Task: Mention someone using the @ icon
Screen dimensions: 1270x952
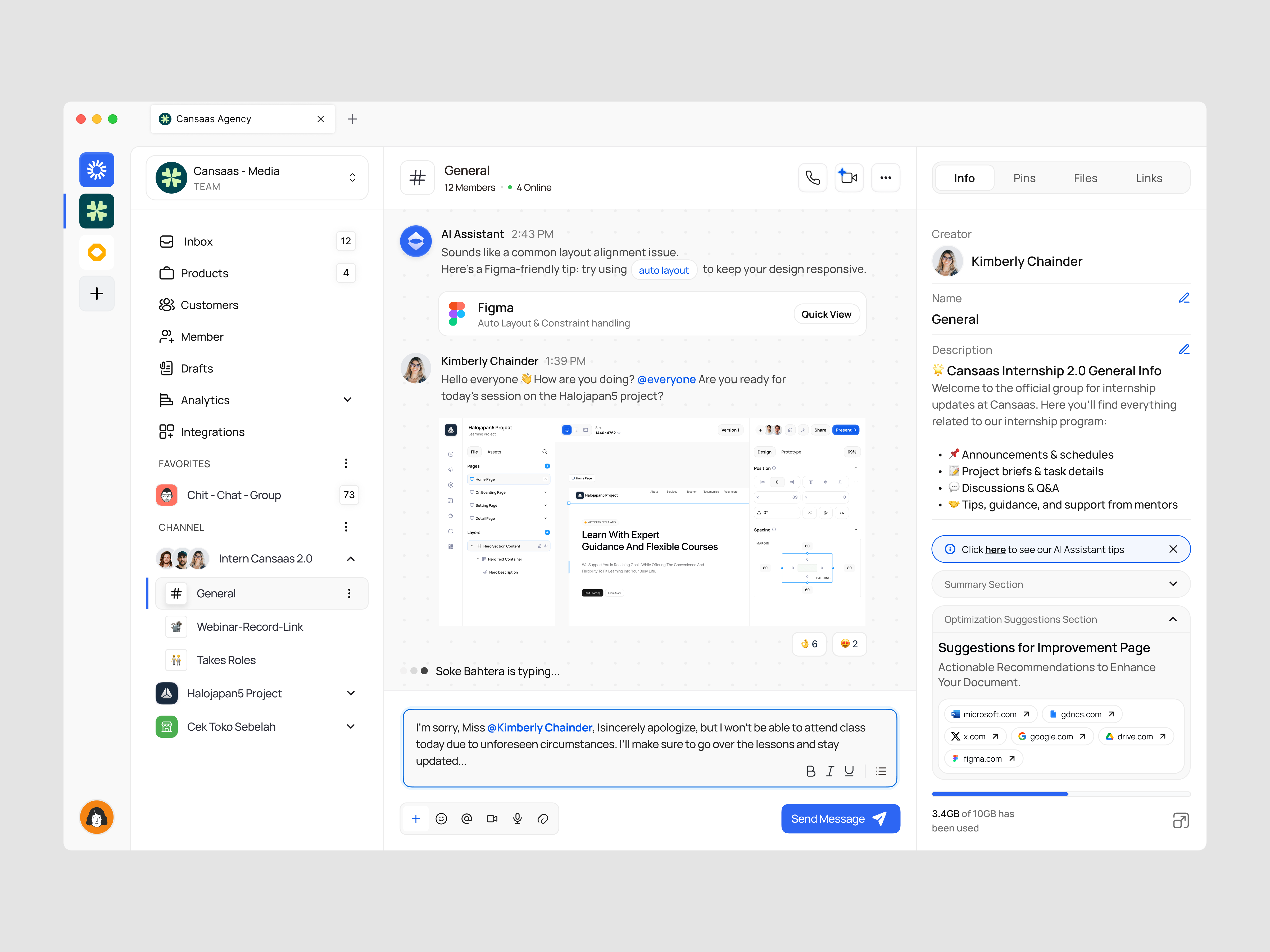Action: click(466, 819)
